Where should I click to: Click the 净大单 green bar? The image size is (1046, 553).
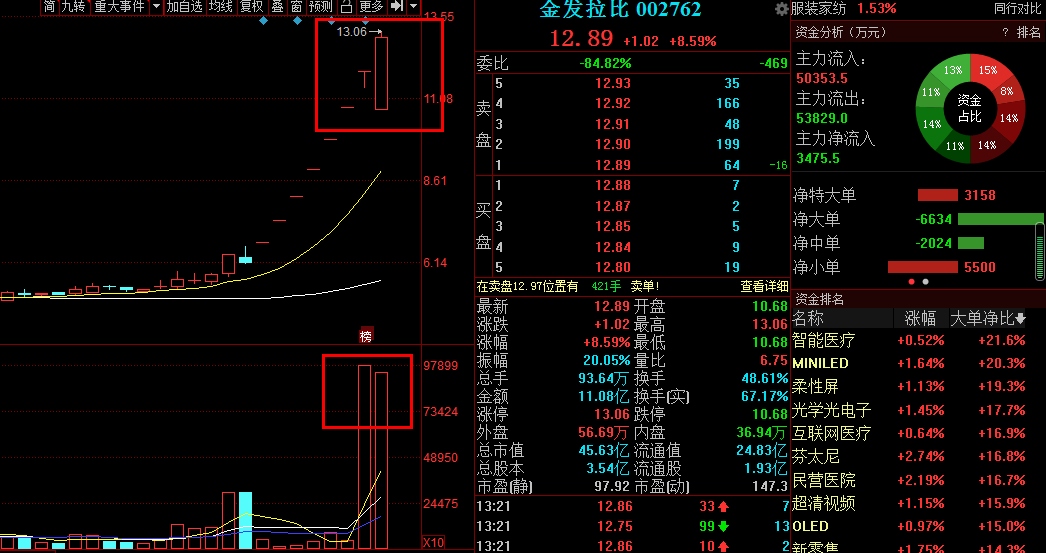[x=1001, y=219]
